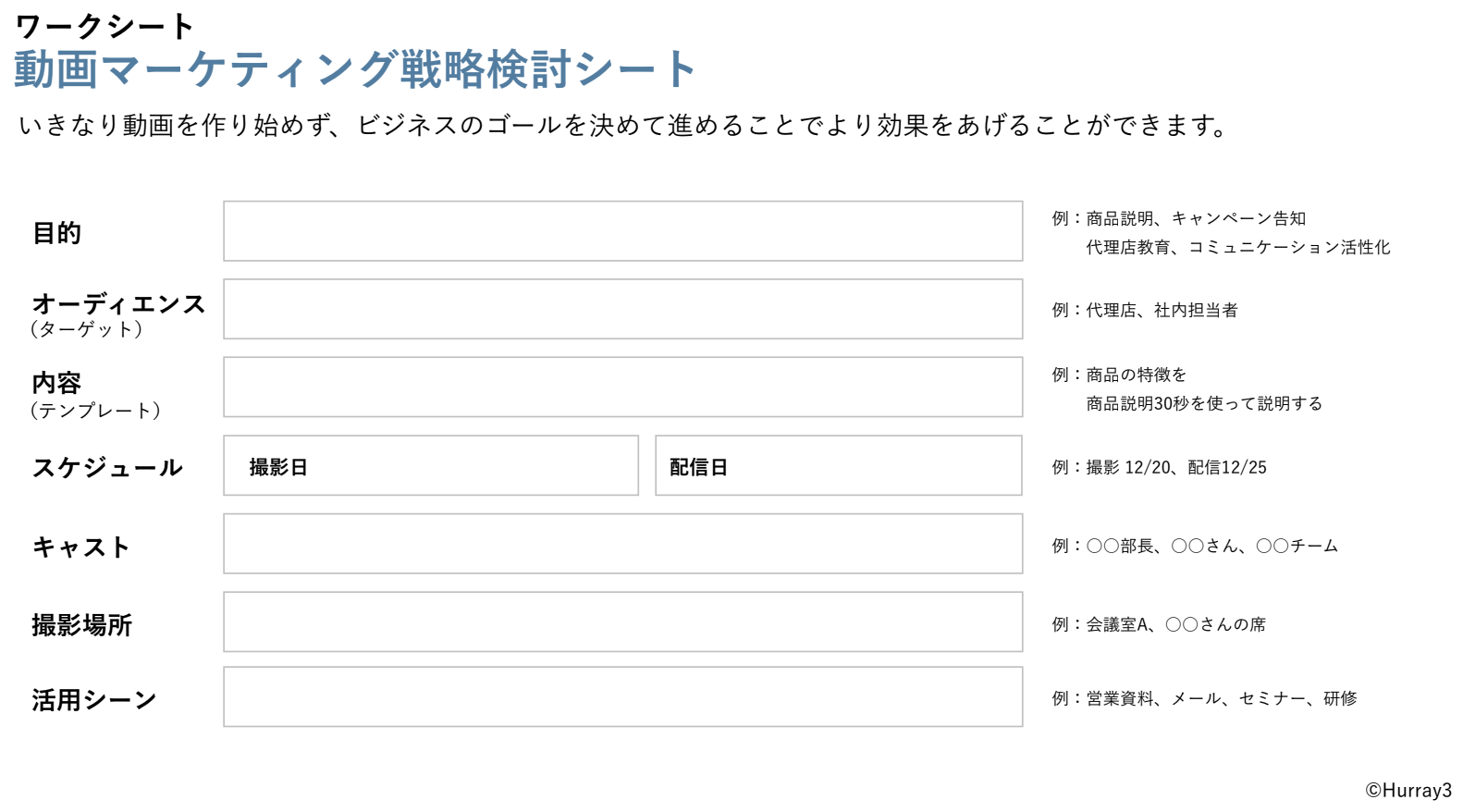Click the スケジュール row label
The width and height of the screenshot is (1463, 812).
click(107, 468)
